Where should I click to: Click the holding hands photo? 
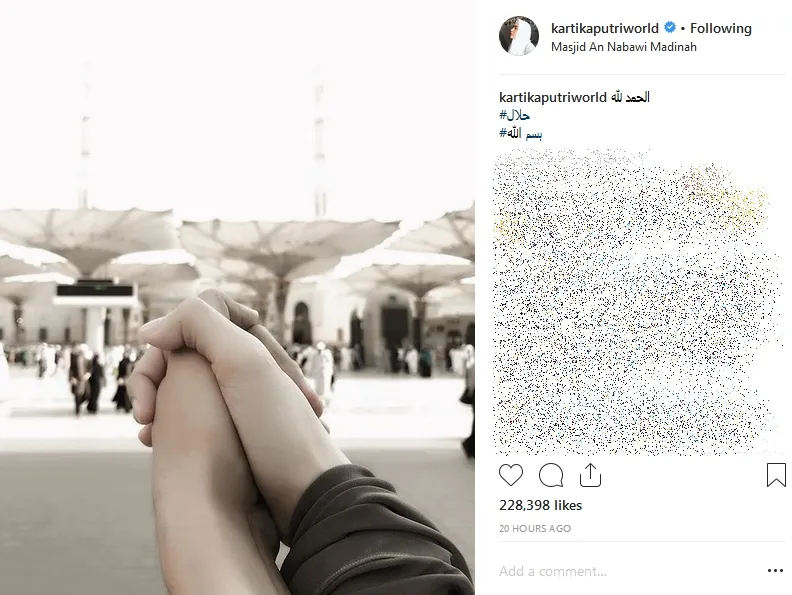(x=237, y=298)
